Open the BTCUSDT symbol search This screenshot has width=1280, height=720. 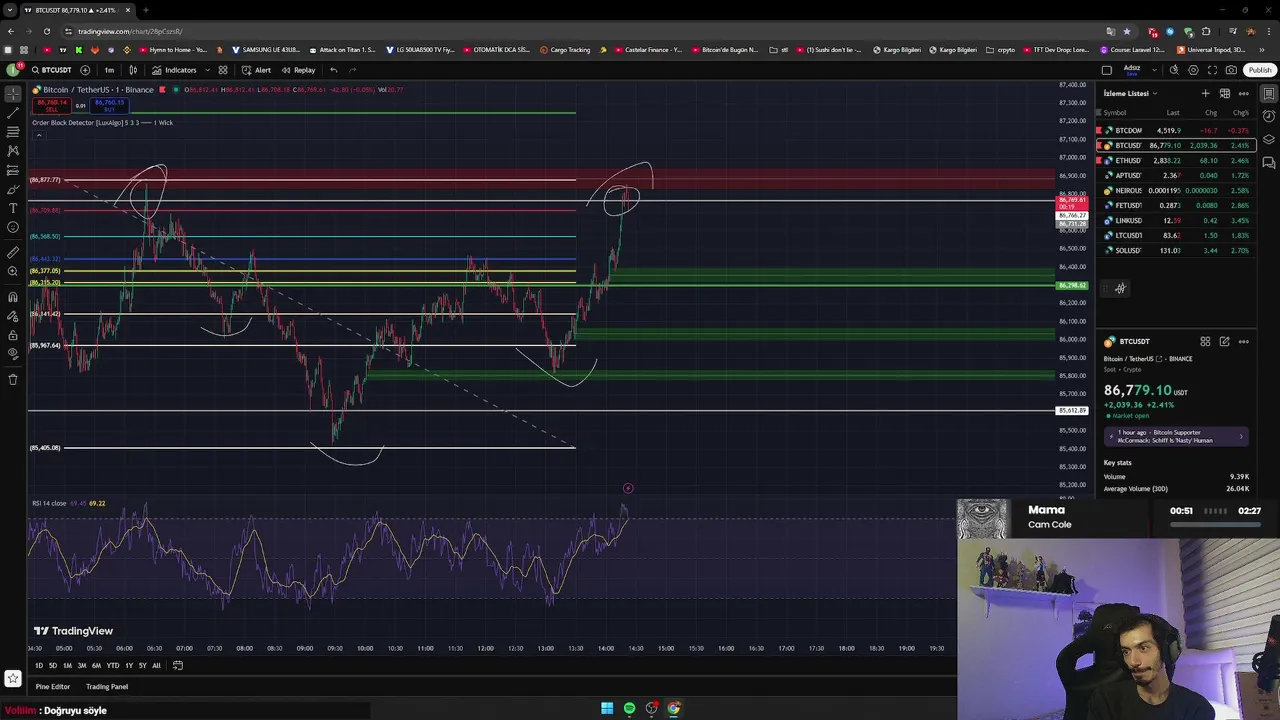(51, 70)
